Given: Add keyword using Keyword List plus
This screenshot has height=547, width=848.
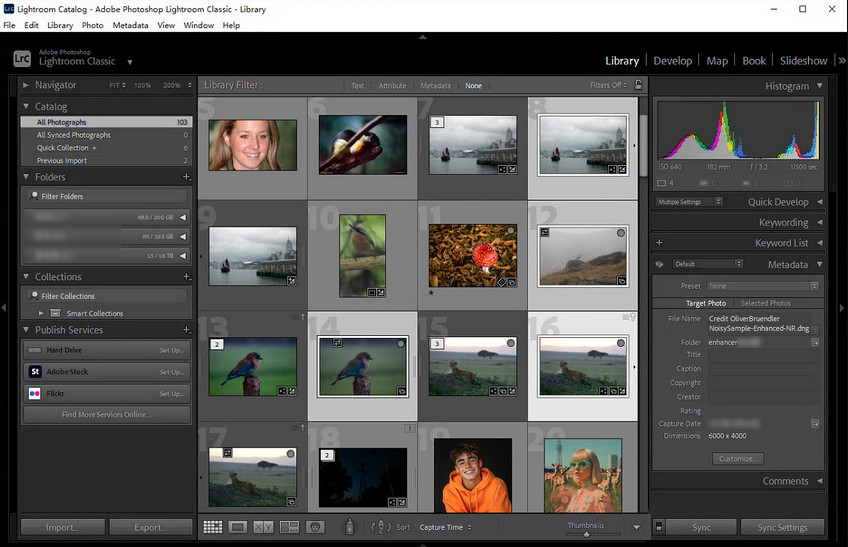Looking at the screenshot, I should pyautogui.click(x=659, y=242).
